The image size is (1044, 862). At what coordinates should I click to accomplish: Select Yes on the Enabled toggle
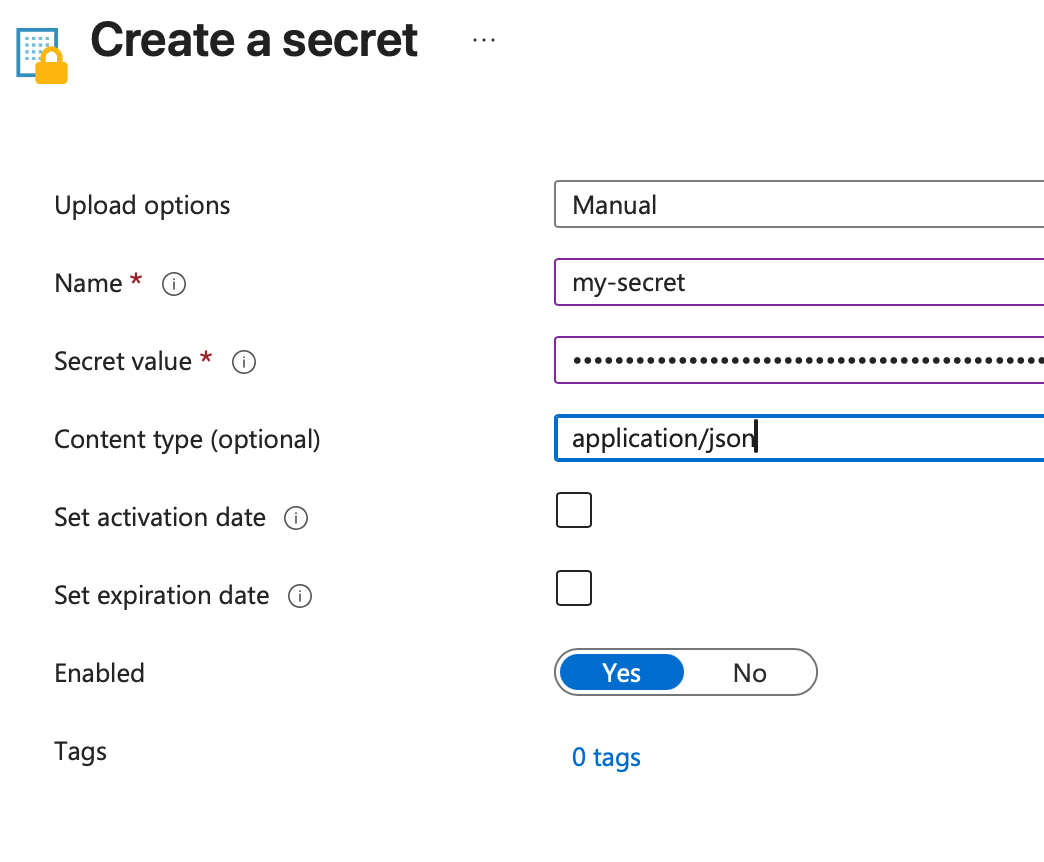(x=621, y=673)
